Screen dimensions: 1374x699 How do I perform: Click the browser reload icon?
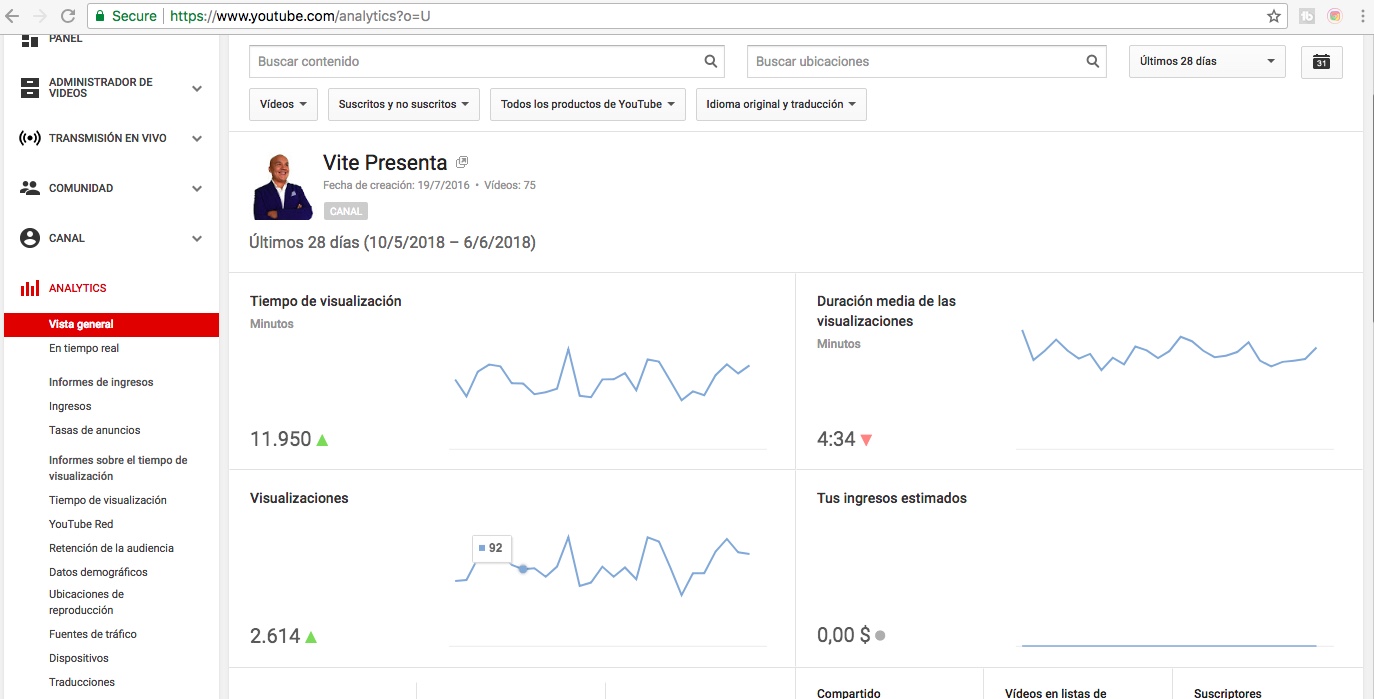click(x=68, y=16)
